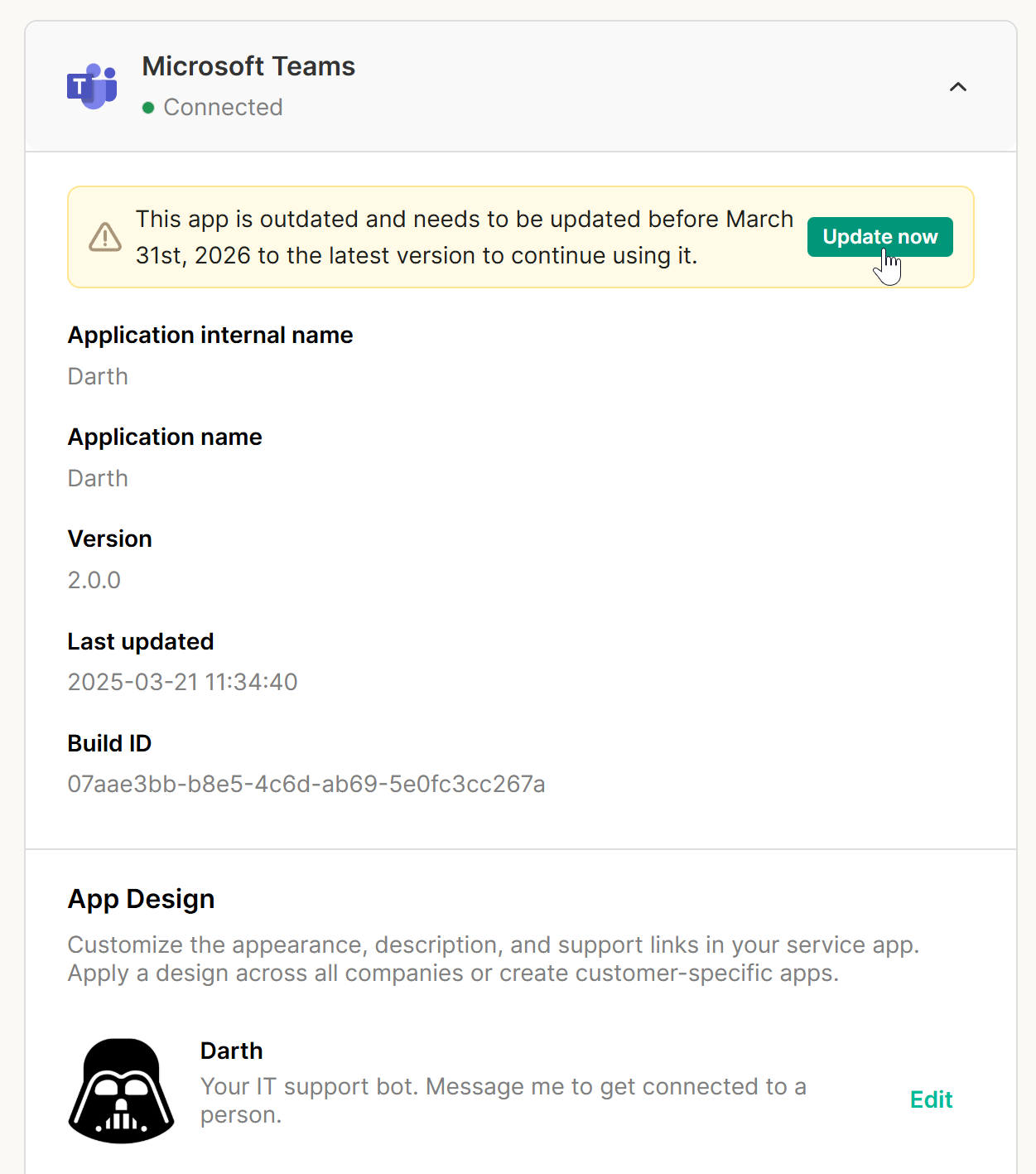Collapse the Microsoft Teams section chevron
Viewport: 1036px width, 1174px height.
[957, 87]
